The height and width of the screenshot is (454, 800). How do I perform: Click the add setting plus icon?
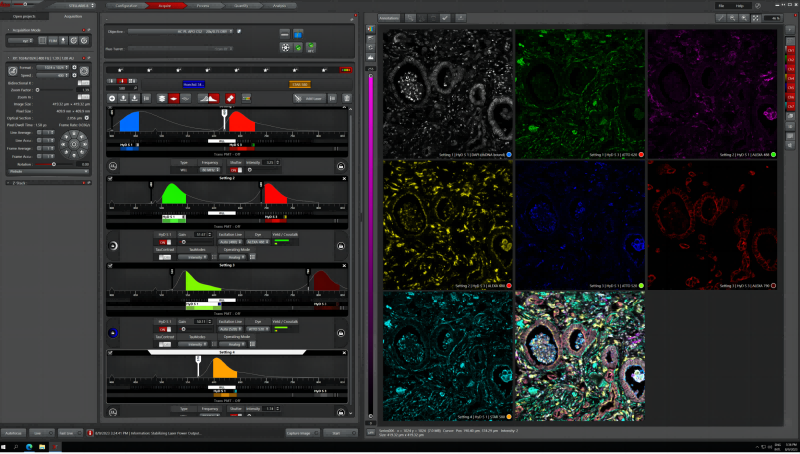pyautogui.click(x=113, y=98)
